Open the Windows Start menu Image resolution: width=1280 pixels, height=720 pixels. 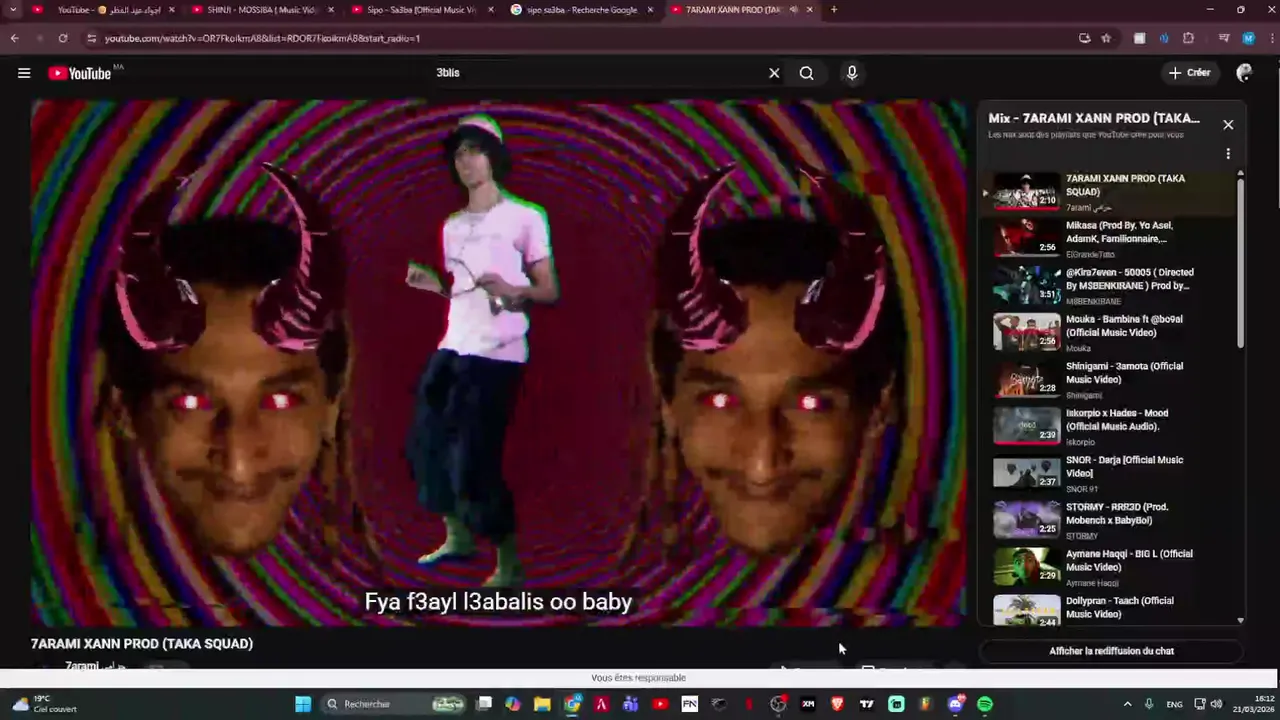point(302,704)
